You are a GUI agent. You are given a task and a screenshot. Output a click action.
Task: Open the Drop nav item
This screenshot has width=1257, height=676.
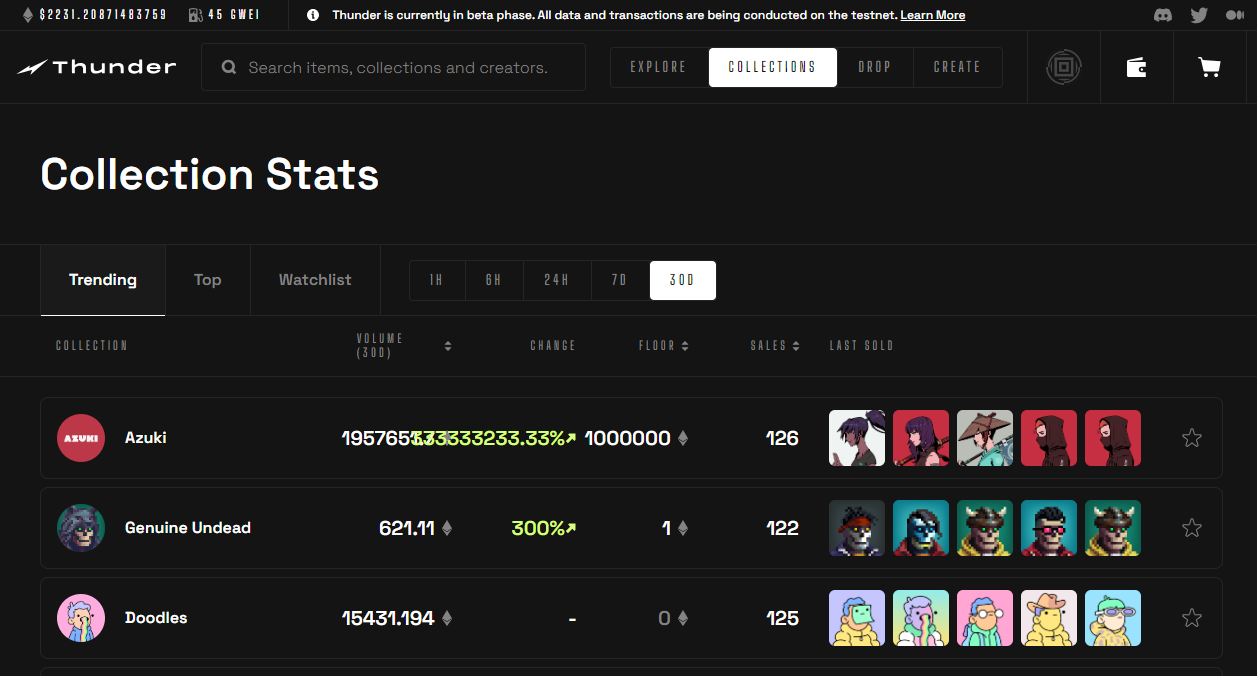click(875, 67)
